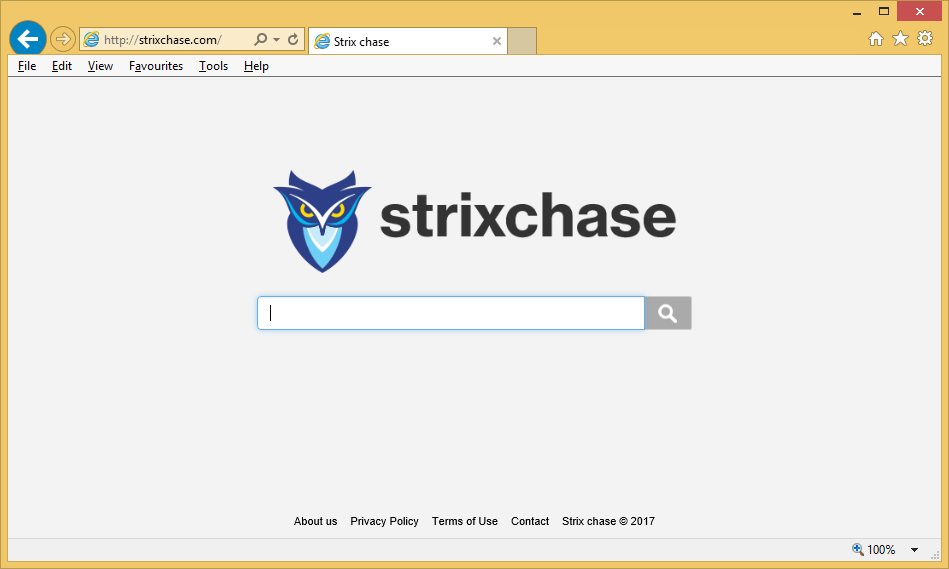Open the Contact link
949x569 pixels.
click(x=530, y=521)
